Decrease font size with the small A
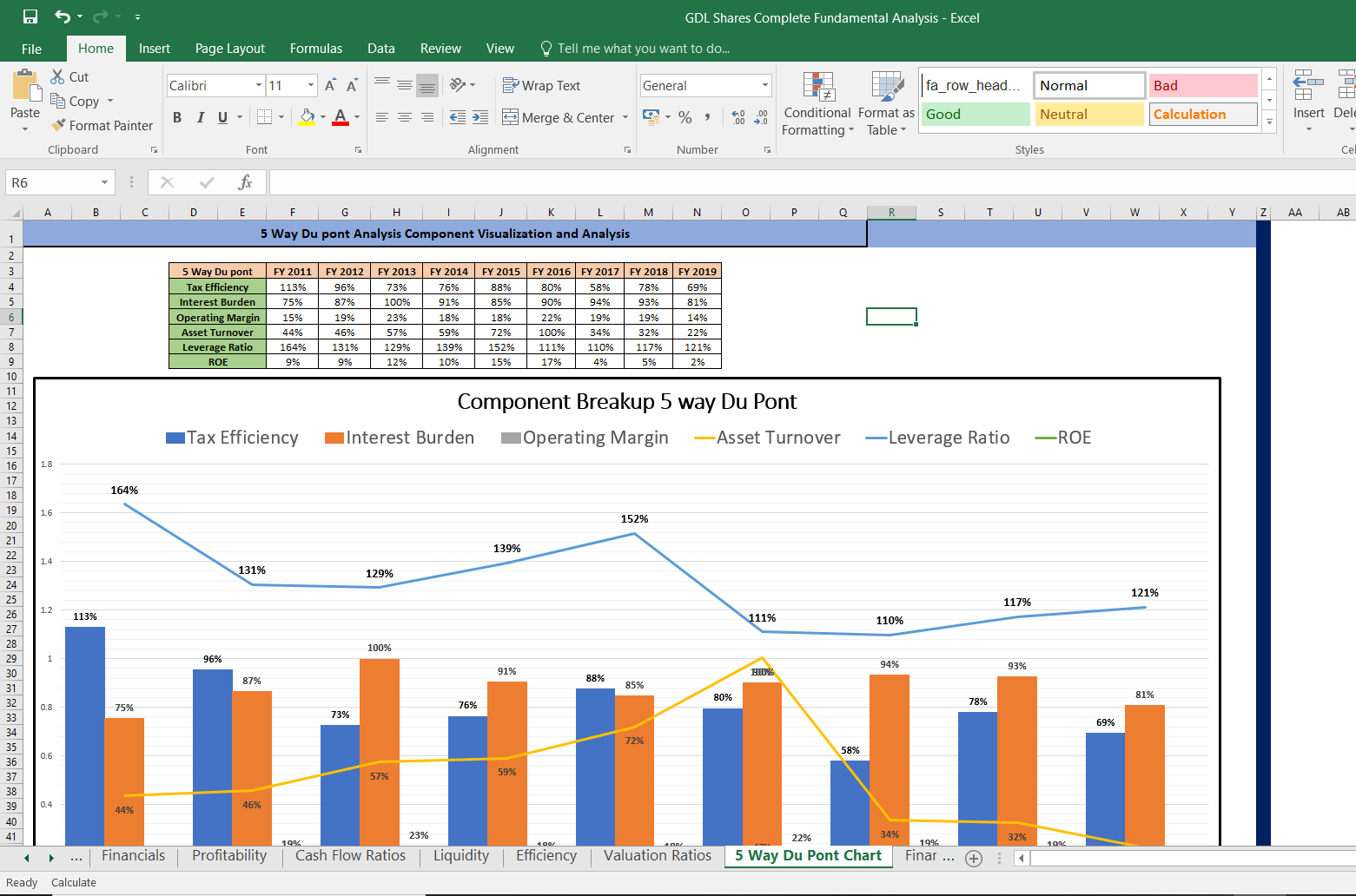This screenshot has height=896, width=1356. pos(352,85)
